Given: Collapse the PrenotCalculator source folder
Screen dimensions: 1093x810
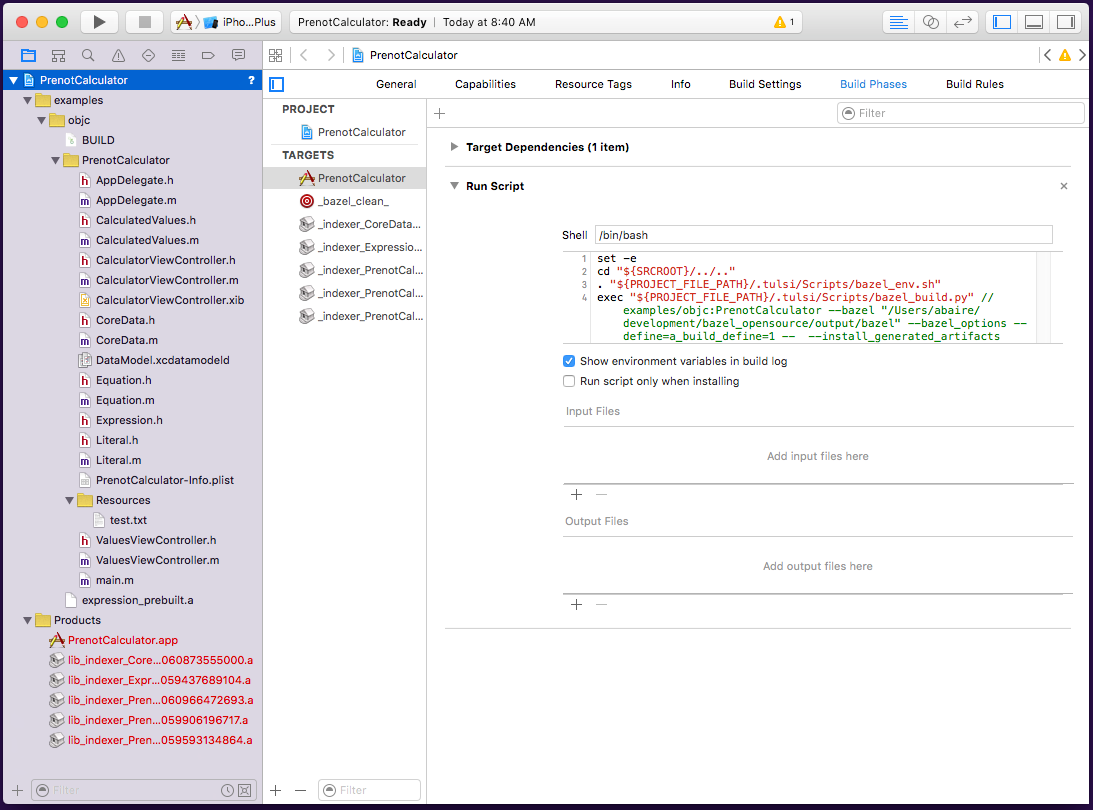Looking at the screenshot, I should pyautogui.click(x=55, y=160).
